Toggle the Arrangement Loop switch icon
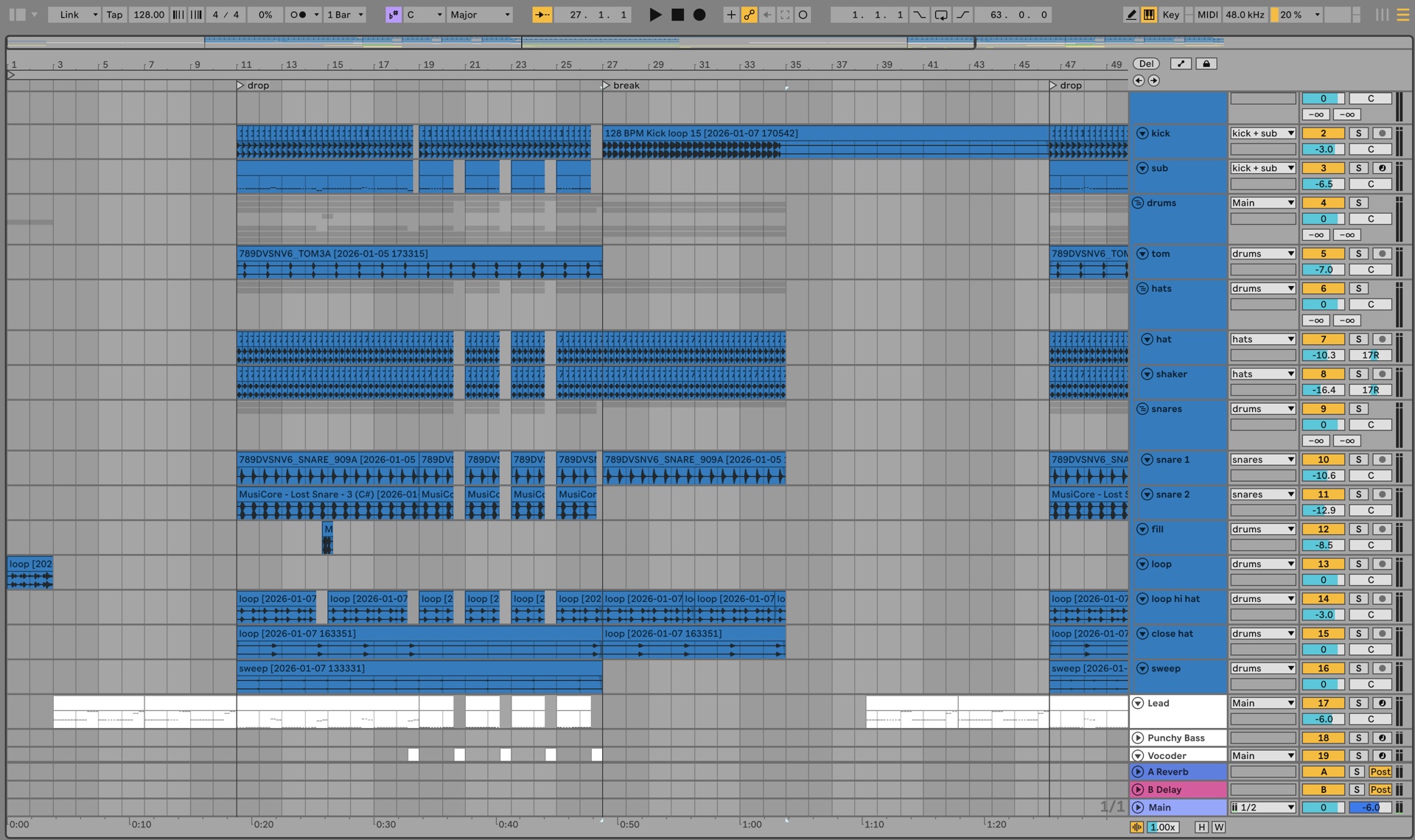The height and width of the screenshot is (840, 1415). pyautogui.click(x=941, y=15)
